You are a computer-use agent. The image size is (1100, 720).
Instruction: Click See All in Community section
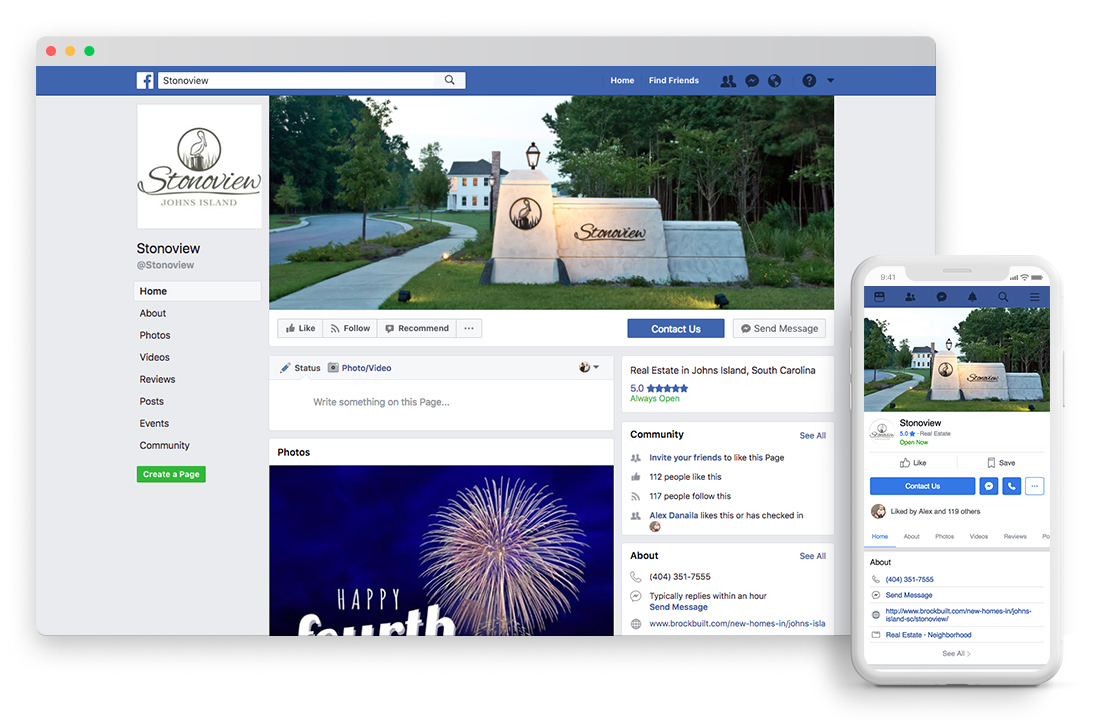click(812, 436)
